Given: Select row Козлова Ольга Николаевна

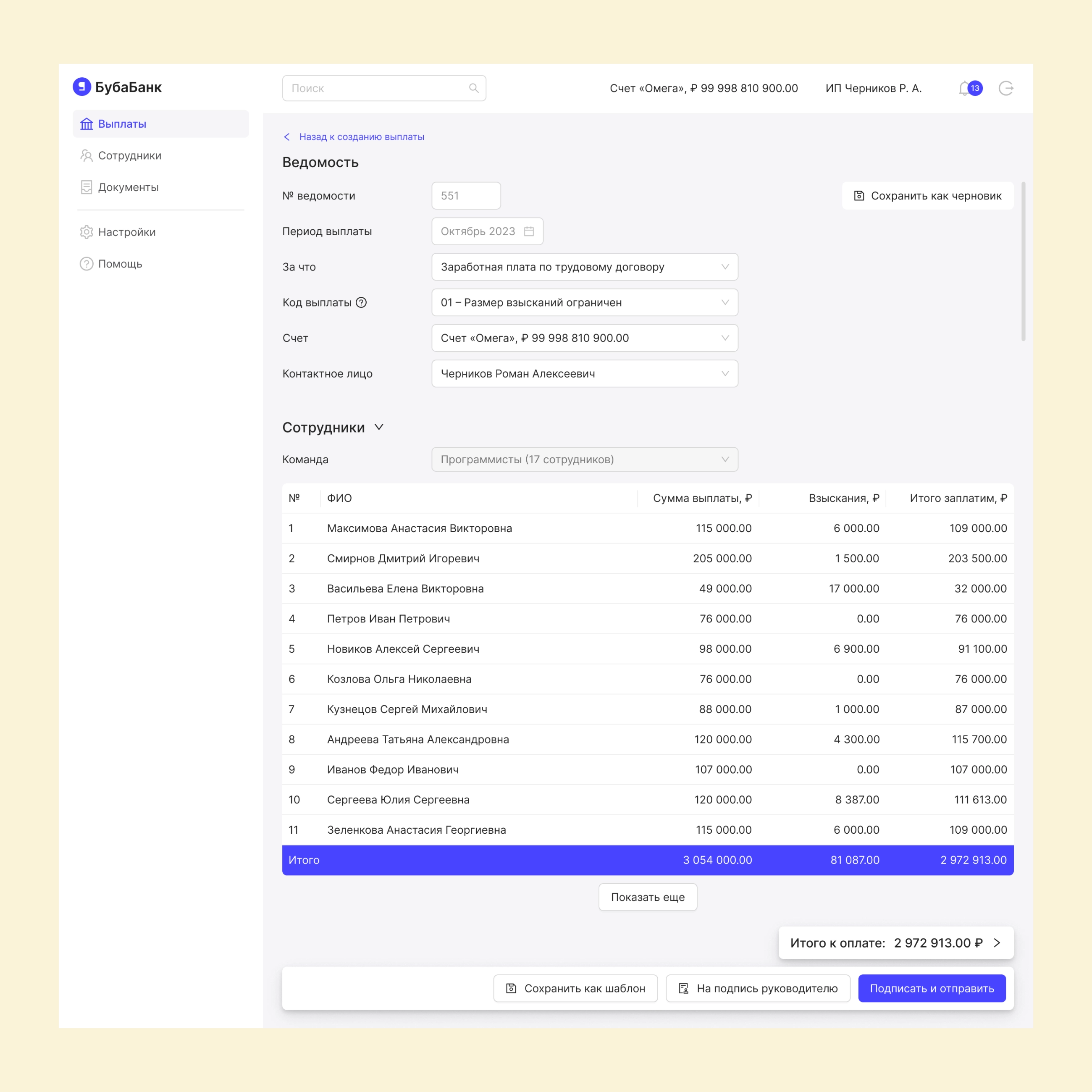Looking at the screenshot, I should [x=648, y=679].
